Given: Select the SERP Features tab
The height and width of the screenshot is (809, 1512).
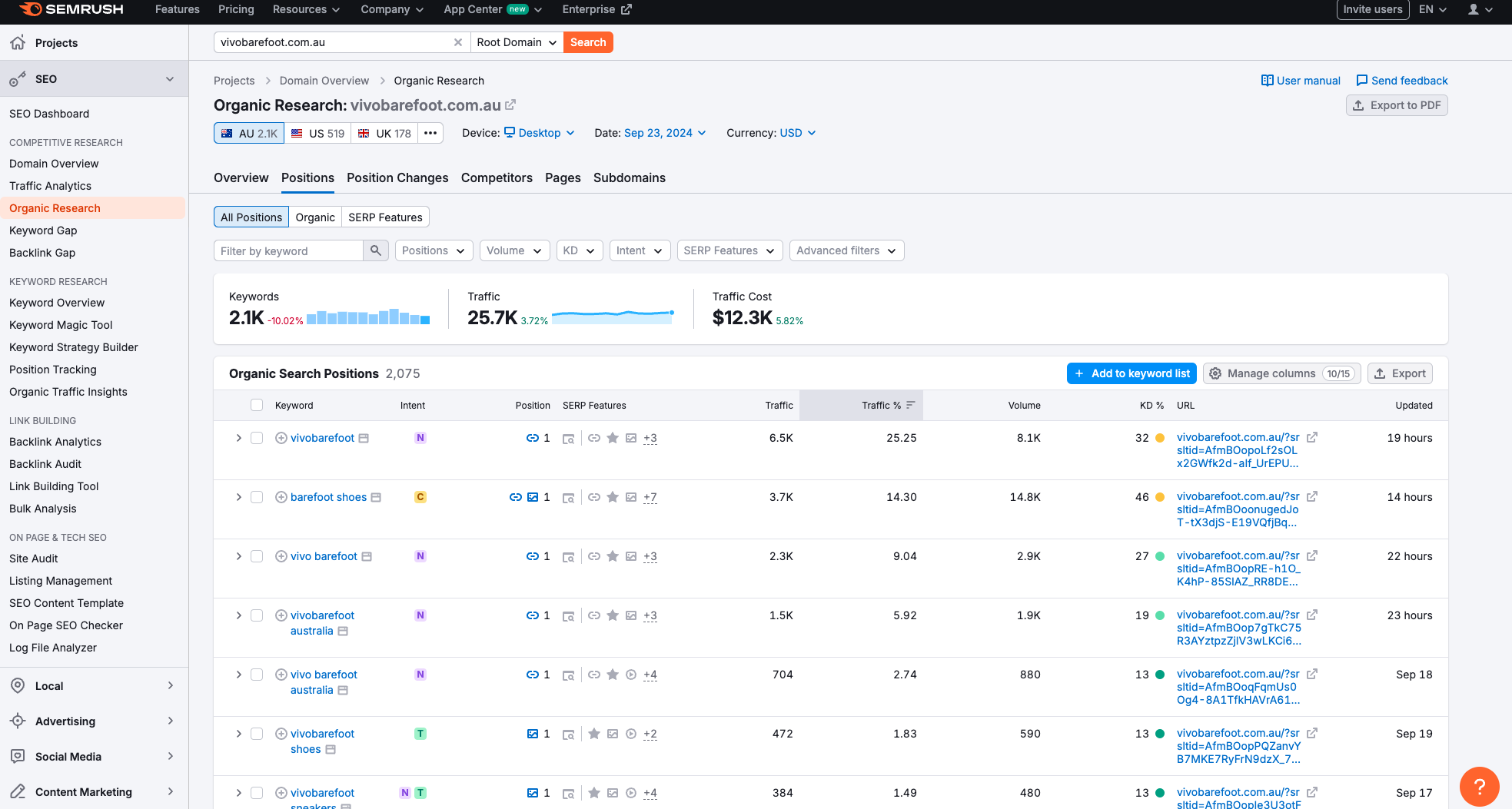Looking at the screenshot, I should (x=385, y=217).
